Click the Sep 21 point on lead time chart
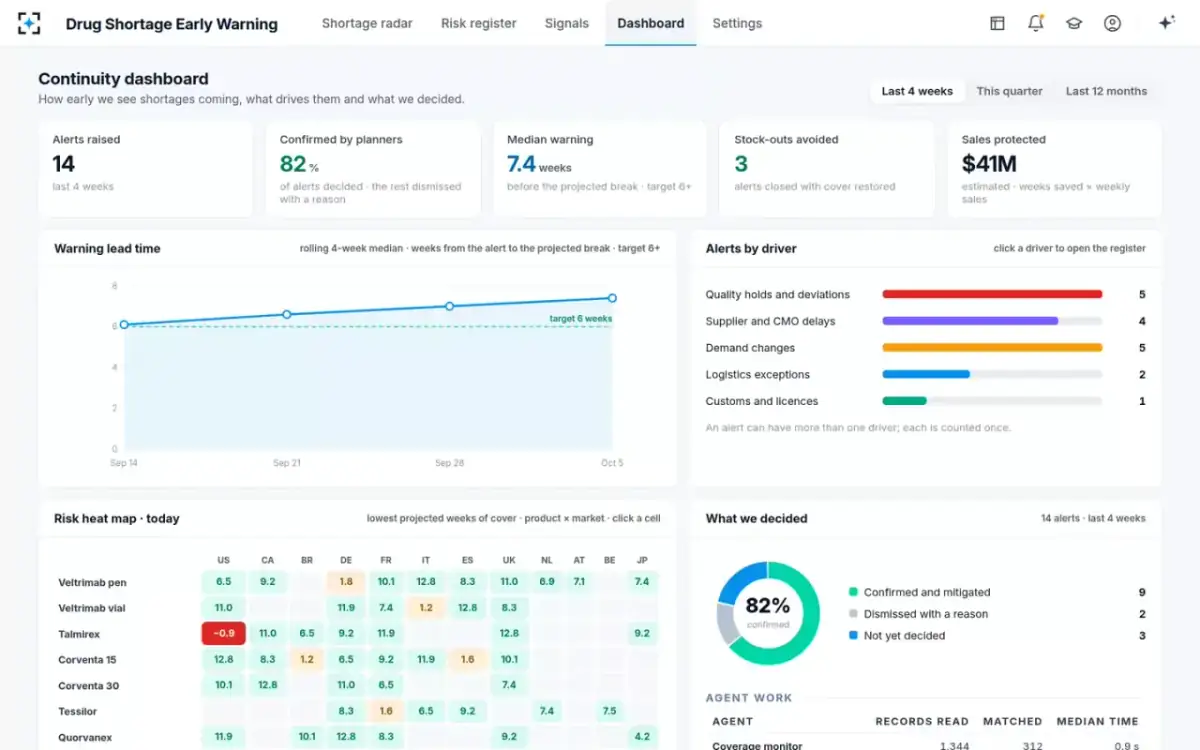The width and height of the screenshot is (1200, 750). 287,314
